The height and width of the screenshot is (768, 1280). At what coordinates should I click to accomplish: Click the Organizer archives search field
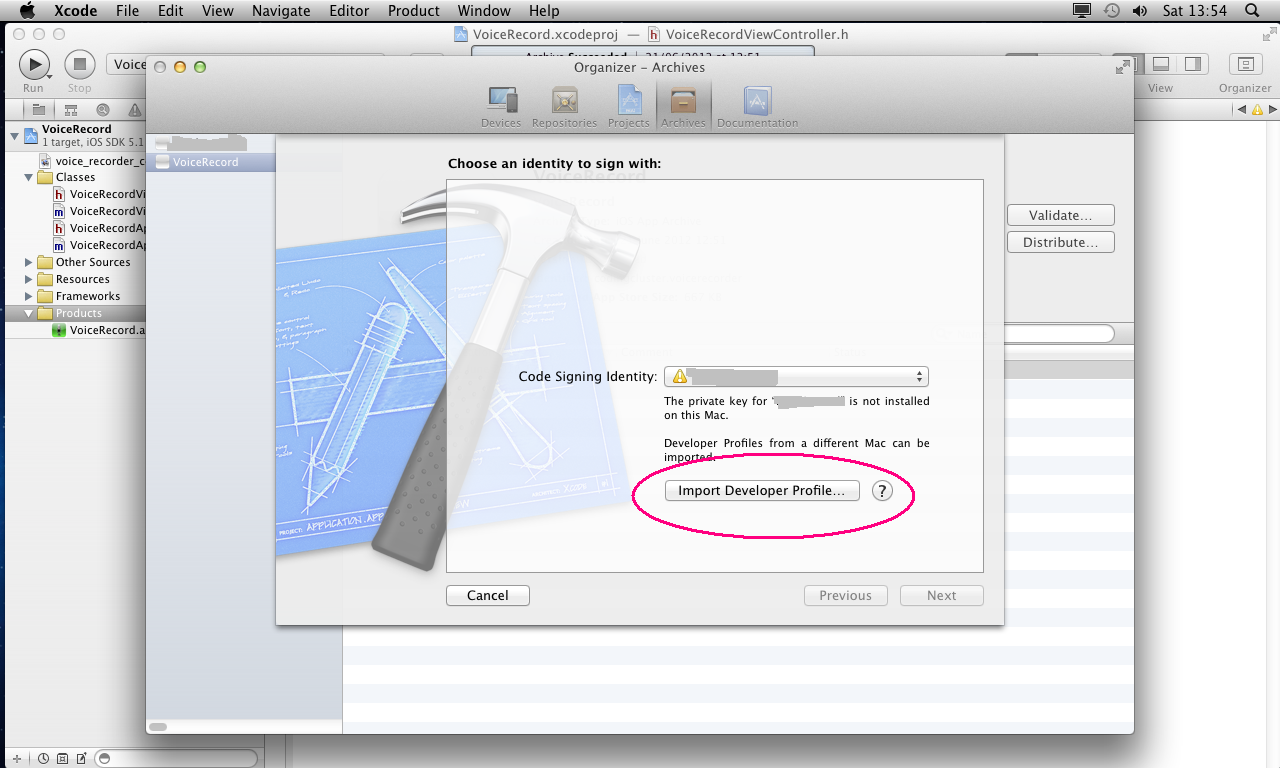pyautogui.click(x=1059, y=334)
